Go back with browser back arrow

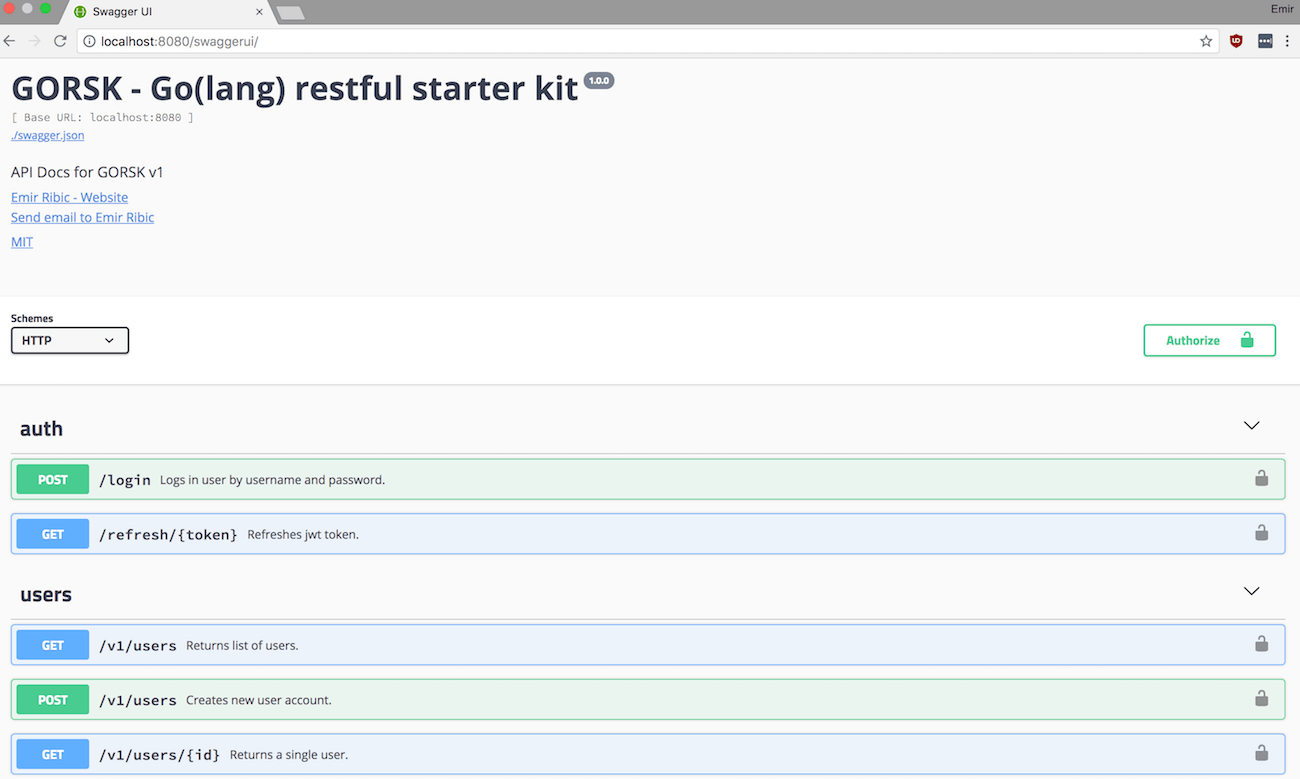point(10,41)
